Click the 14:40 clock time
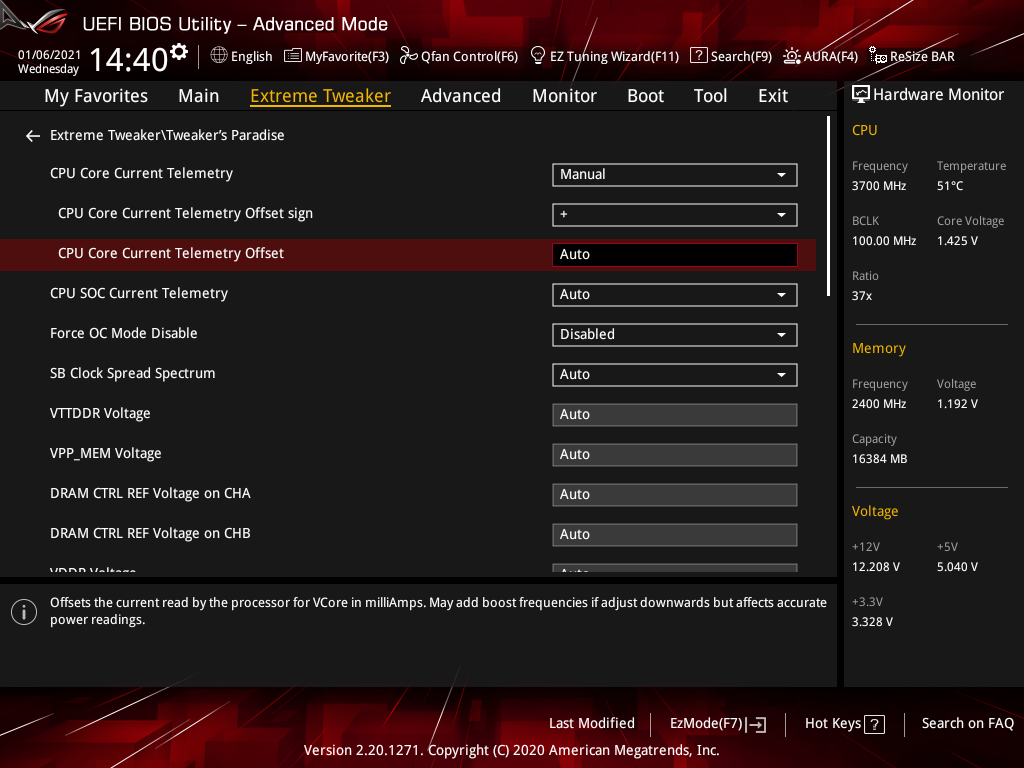The height and width of the screenshot is (768, 1024). 129,59
